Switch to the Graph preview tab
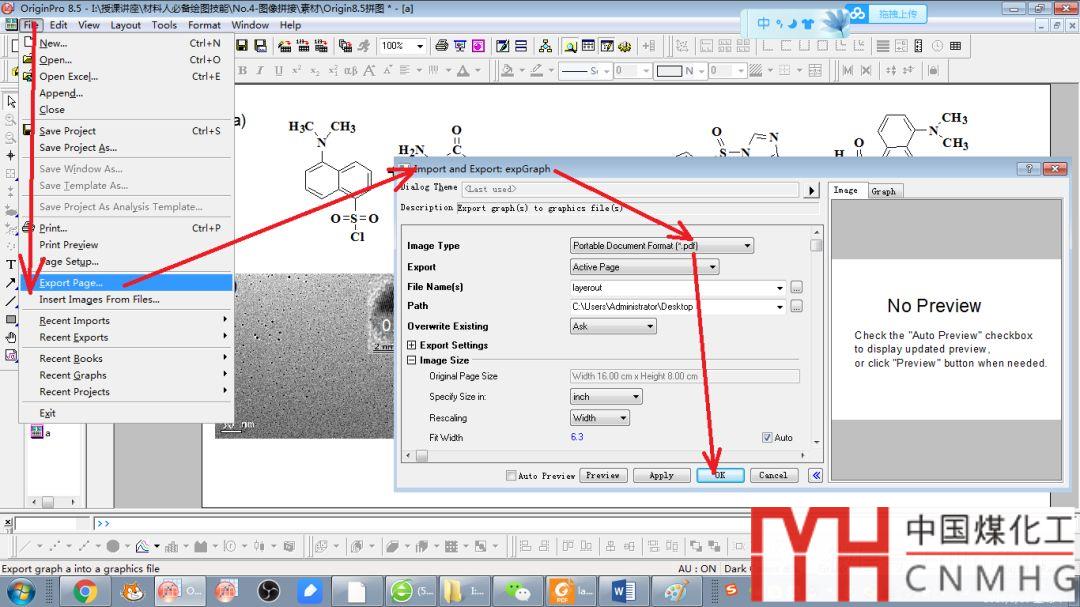Screen dimensions: 1080x607 point(883,191)
